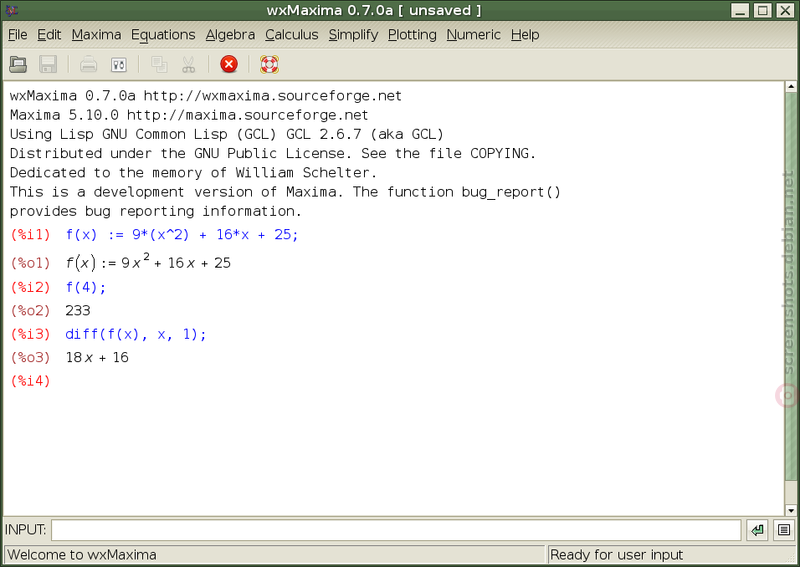Close the wxMaxima window
Viewport: 800px width, 567px height.
tap(785, 10)
